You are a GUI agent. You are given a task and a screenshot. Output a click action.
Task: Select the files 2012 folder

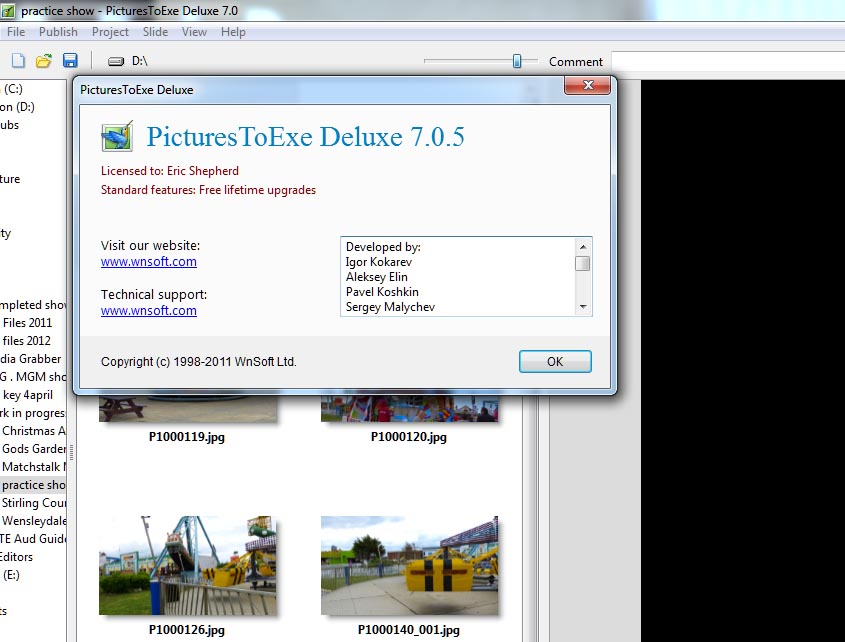tap(26, 341)
